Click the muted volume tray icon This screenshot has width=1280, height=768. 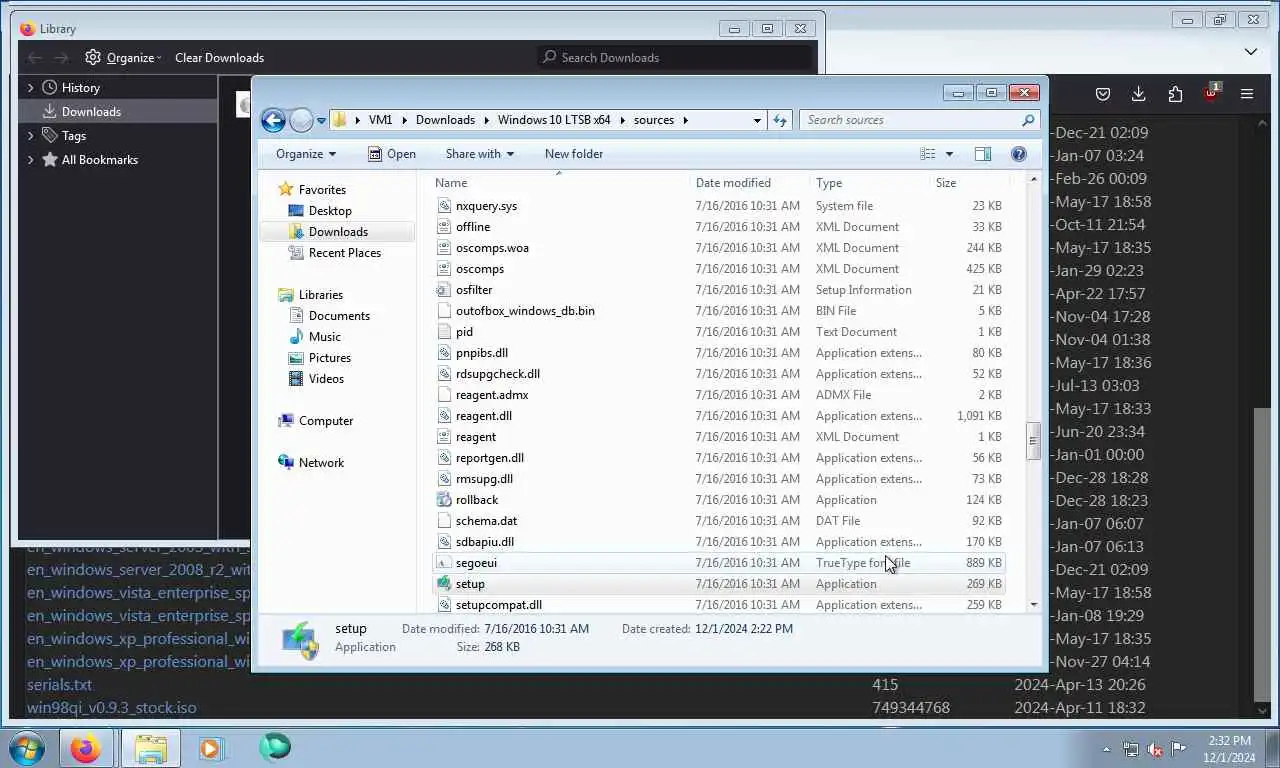[x=1155, y=749]
